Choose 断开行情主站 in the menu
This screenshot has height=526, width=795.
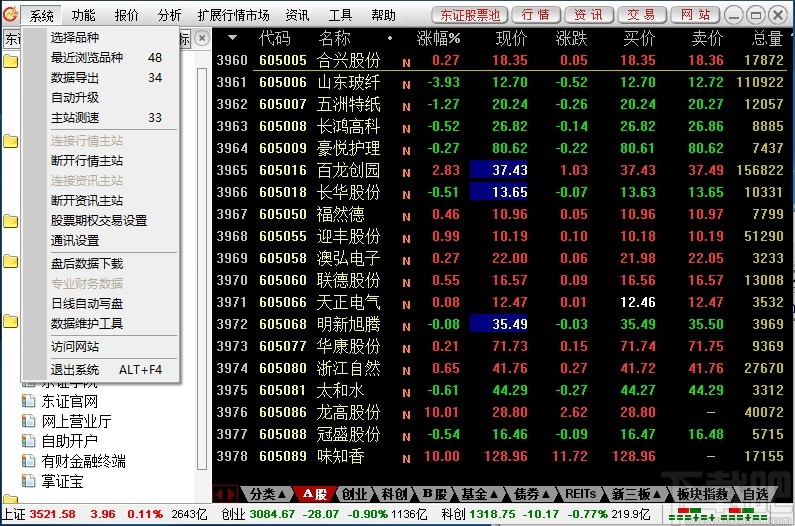pyautogui.click(x=100, y=161)
